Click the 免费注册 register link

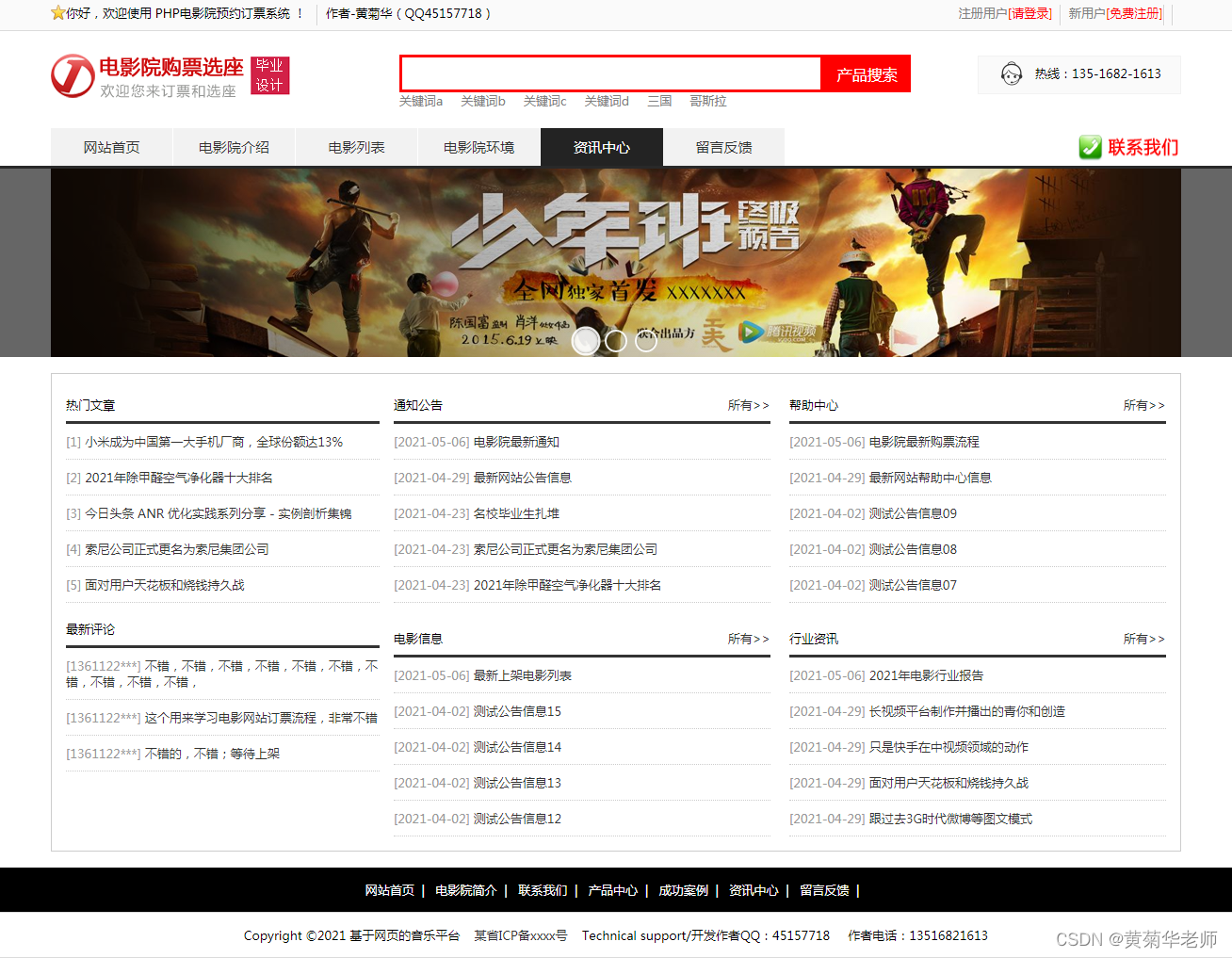click(x=1134, y=13)
